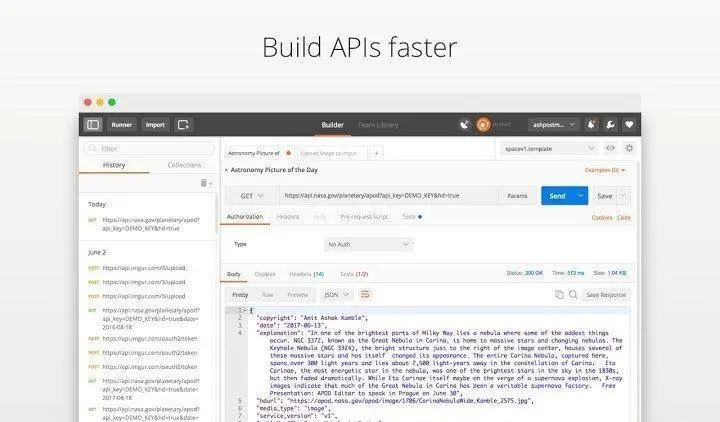Screen dimensions: 720x422
Task: Select the Pre-request Script tab
Action: pyautogui.click(x=364, y=216)
